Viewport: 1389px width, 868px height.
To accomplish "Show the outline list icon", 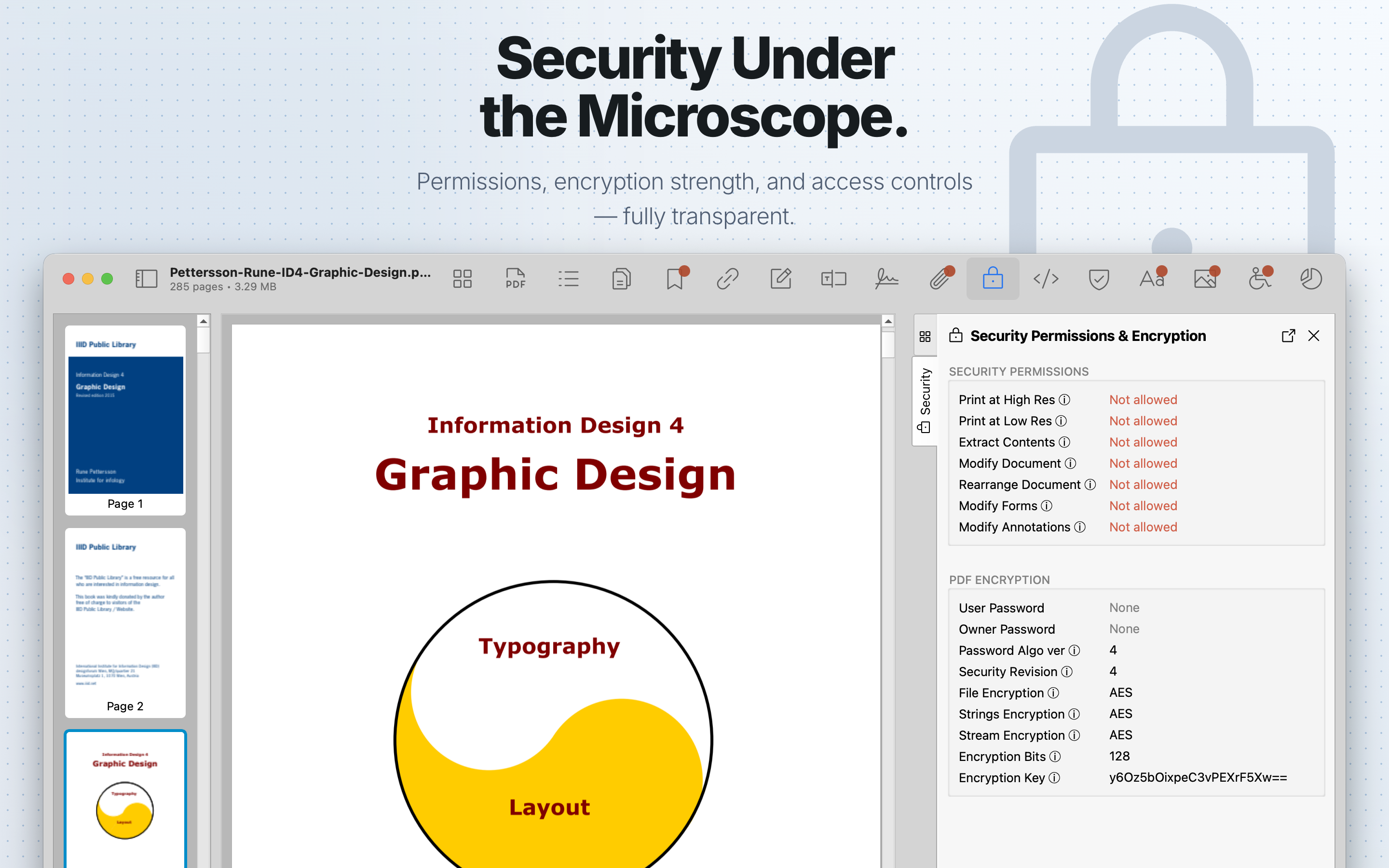I will coord(568,279).
